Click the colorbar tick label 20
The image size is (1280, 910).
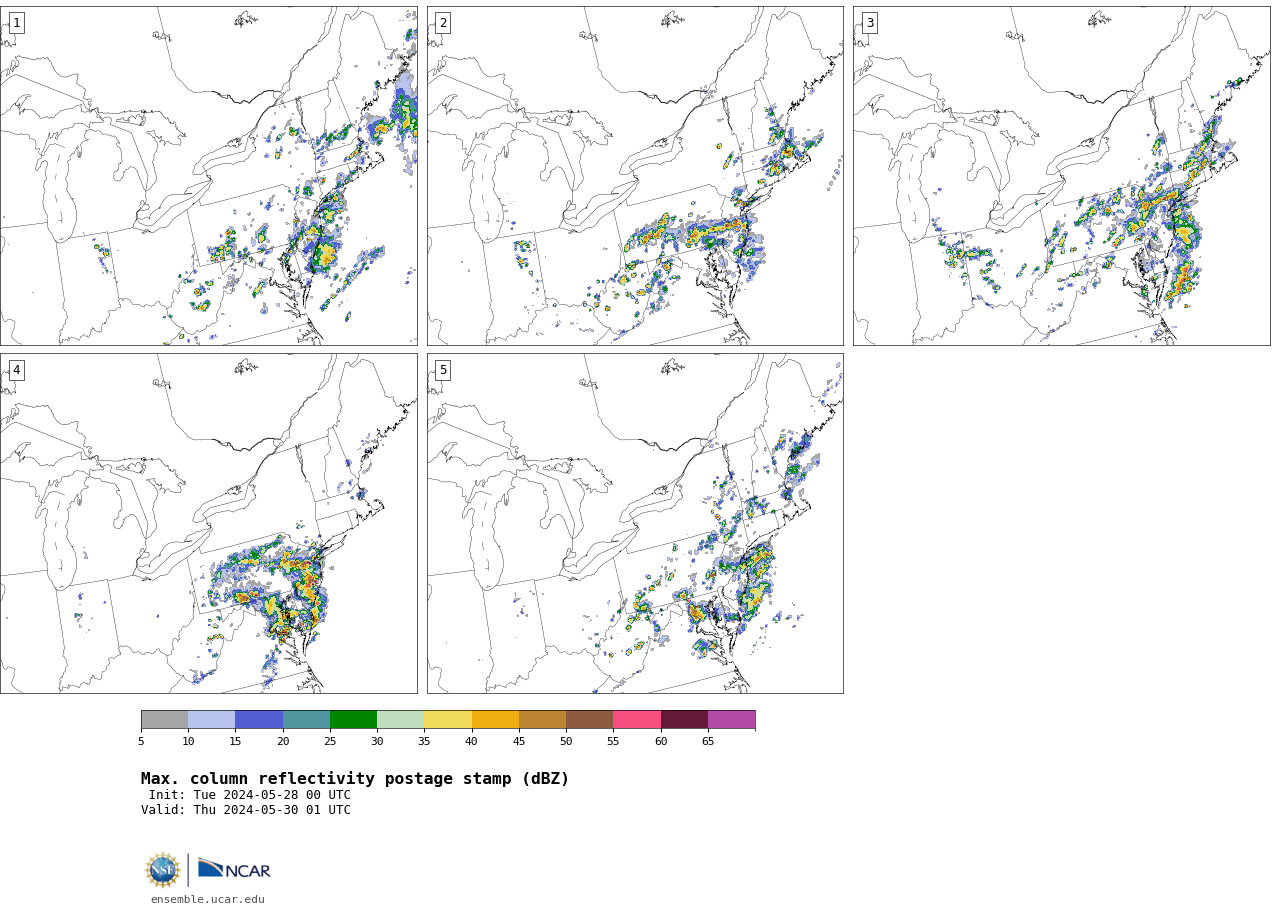coord(283,741)
